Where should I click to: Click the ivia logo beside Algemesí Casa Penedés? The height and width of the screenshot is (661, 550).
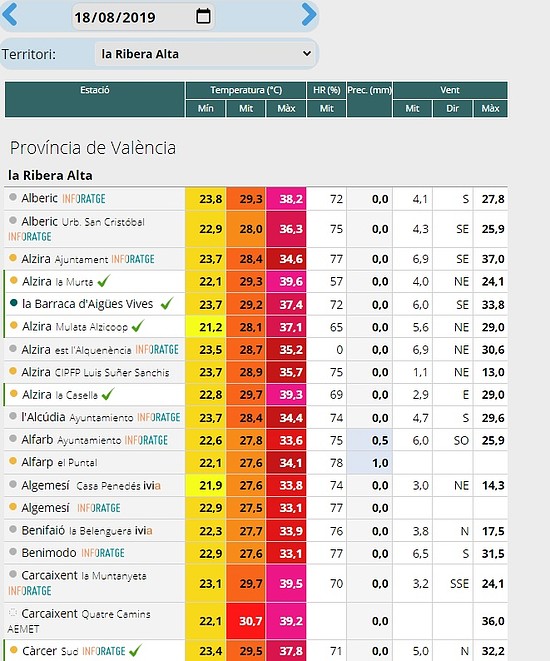point(152,486)
